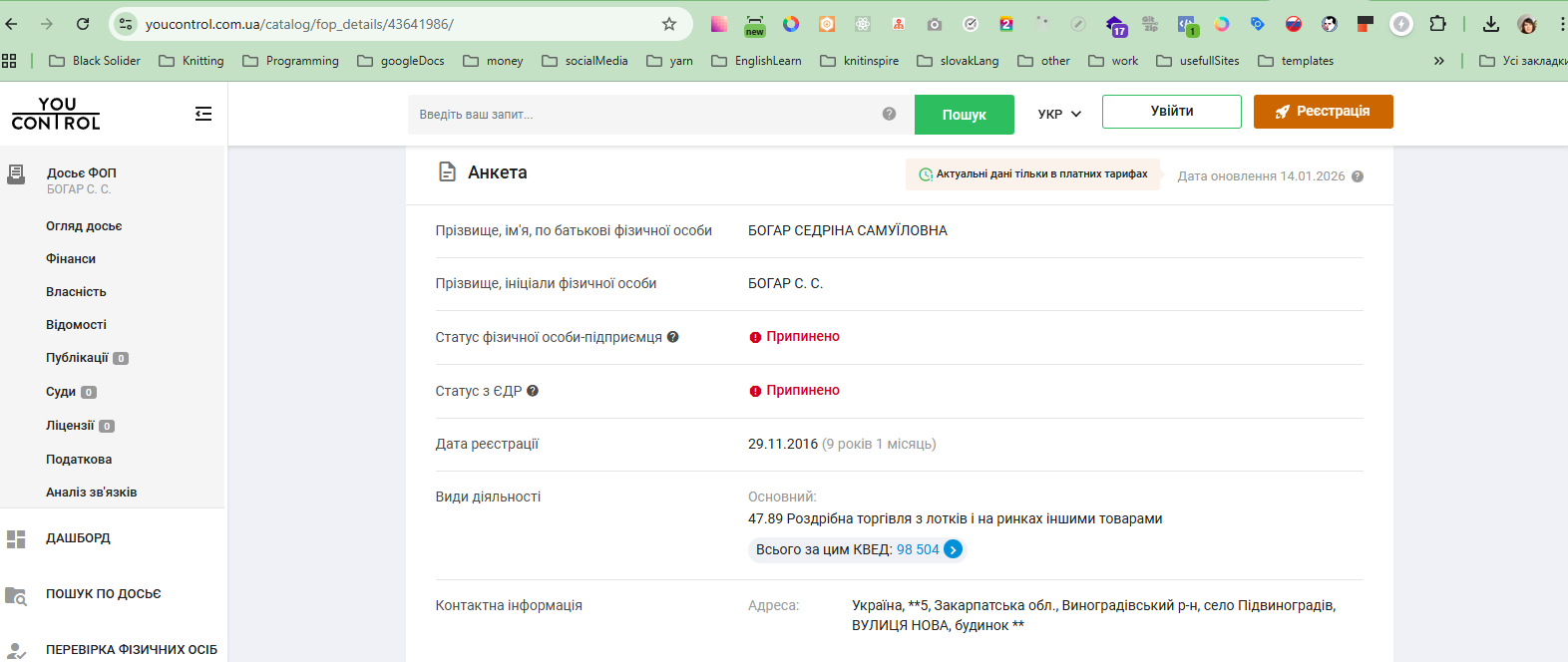Image resolution: width=1568 pixels, height=662 pixels.
Task: Click the YouControl logo
Action: pyautogui.click(x=56, y=114)
